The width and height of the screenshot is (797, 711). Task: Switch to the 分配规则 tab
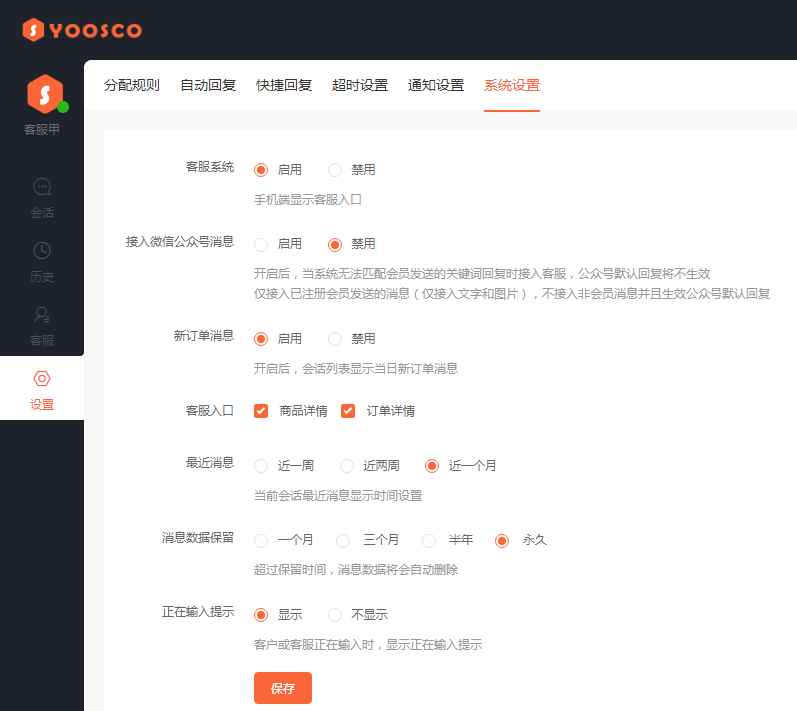[132, 85]
